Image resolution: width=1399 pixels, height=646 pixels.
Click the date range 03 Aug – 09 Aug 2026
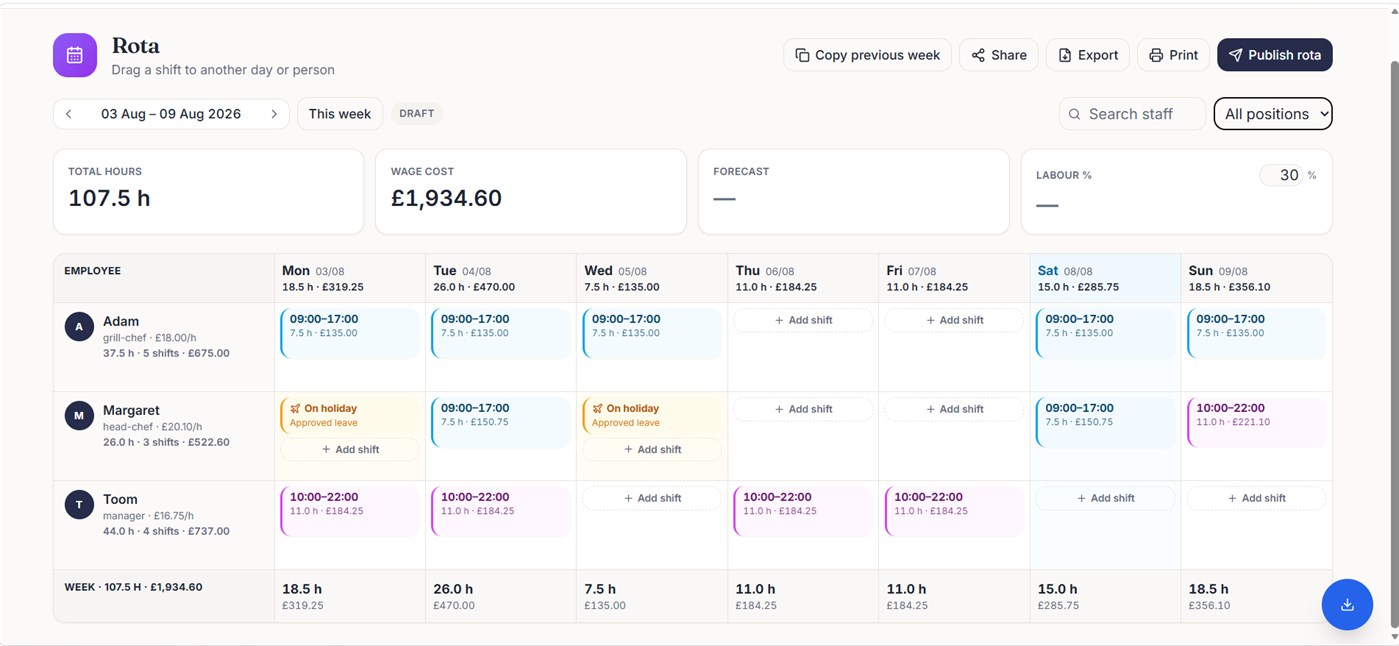pos(171,114)
